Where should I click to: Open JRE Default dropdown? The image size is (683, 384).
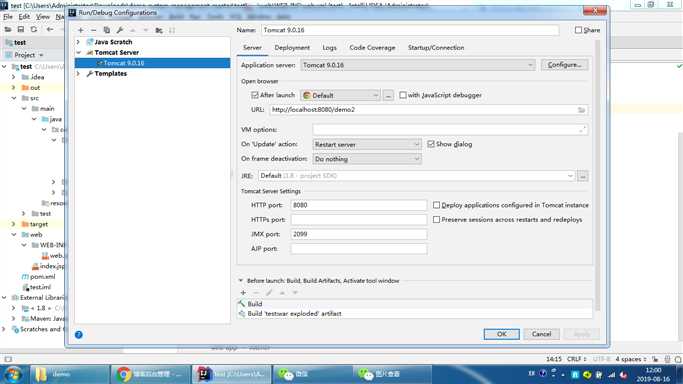417,176
